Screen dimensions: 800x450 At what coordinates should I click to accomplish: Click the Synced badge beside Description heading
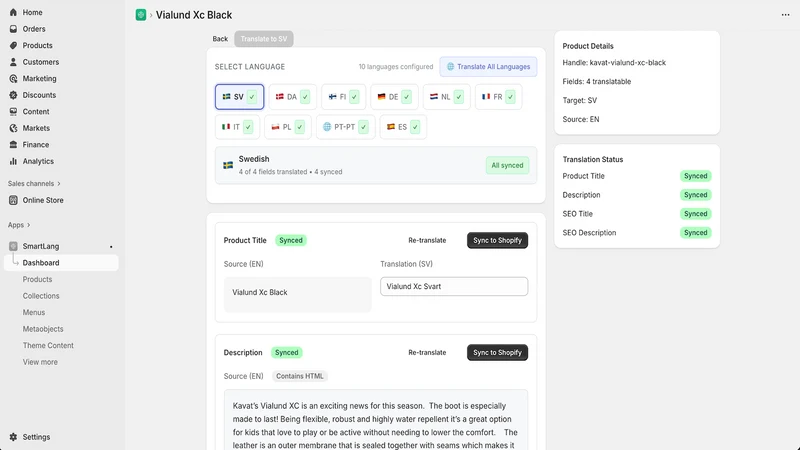point(287,353)
